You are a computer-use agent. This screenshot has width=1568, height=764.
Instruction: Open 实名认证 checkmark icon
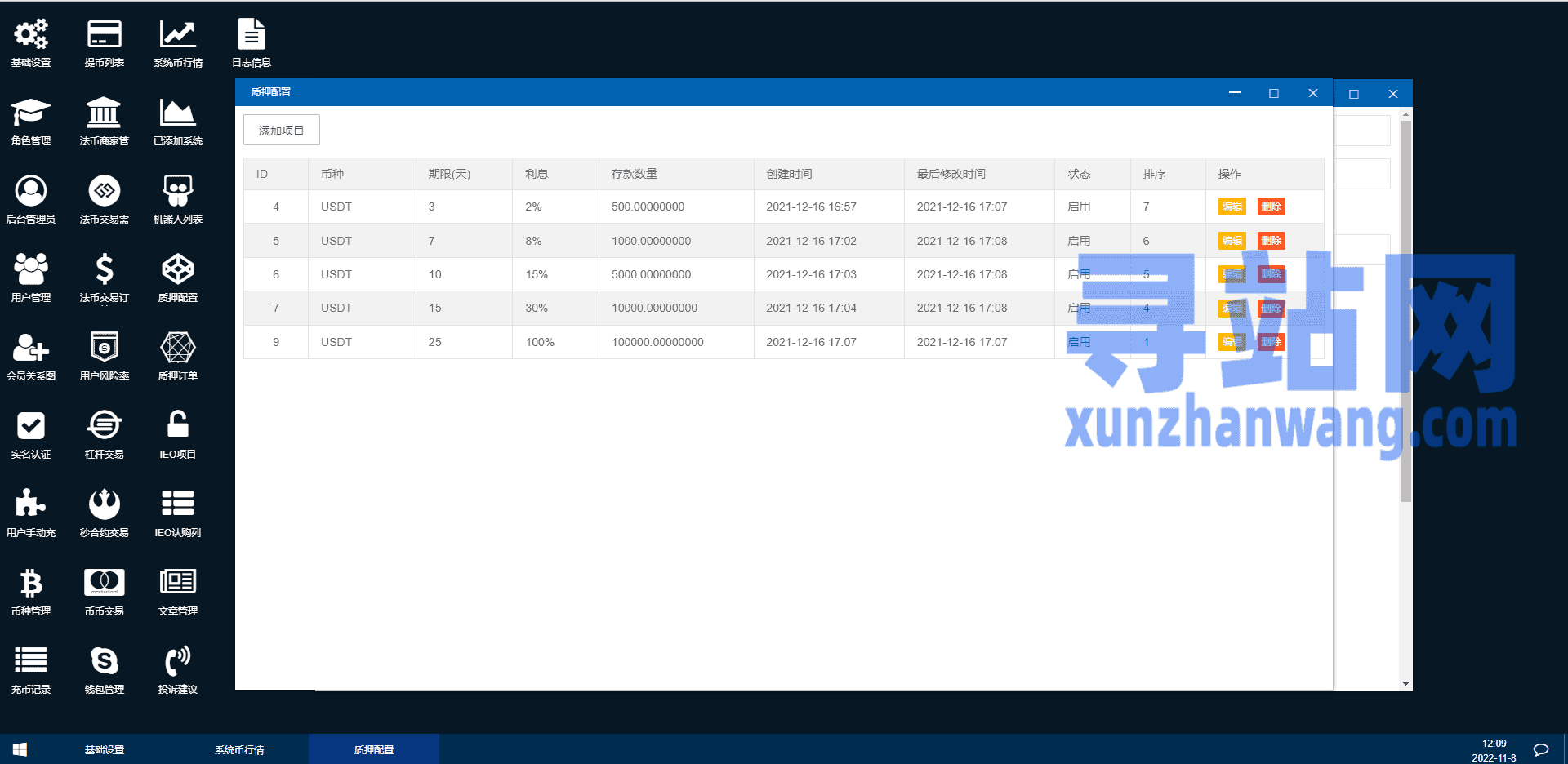coord(31,427)
